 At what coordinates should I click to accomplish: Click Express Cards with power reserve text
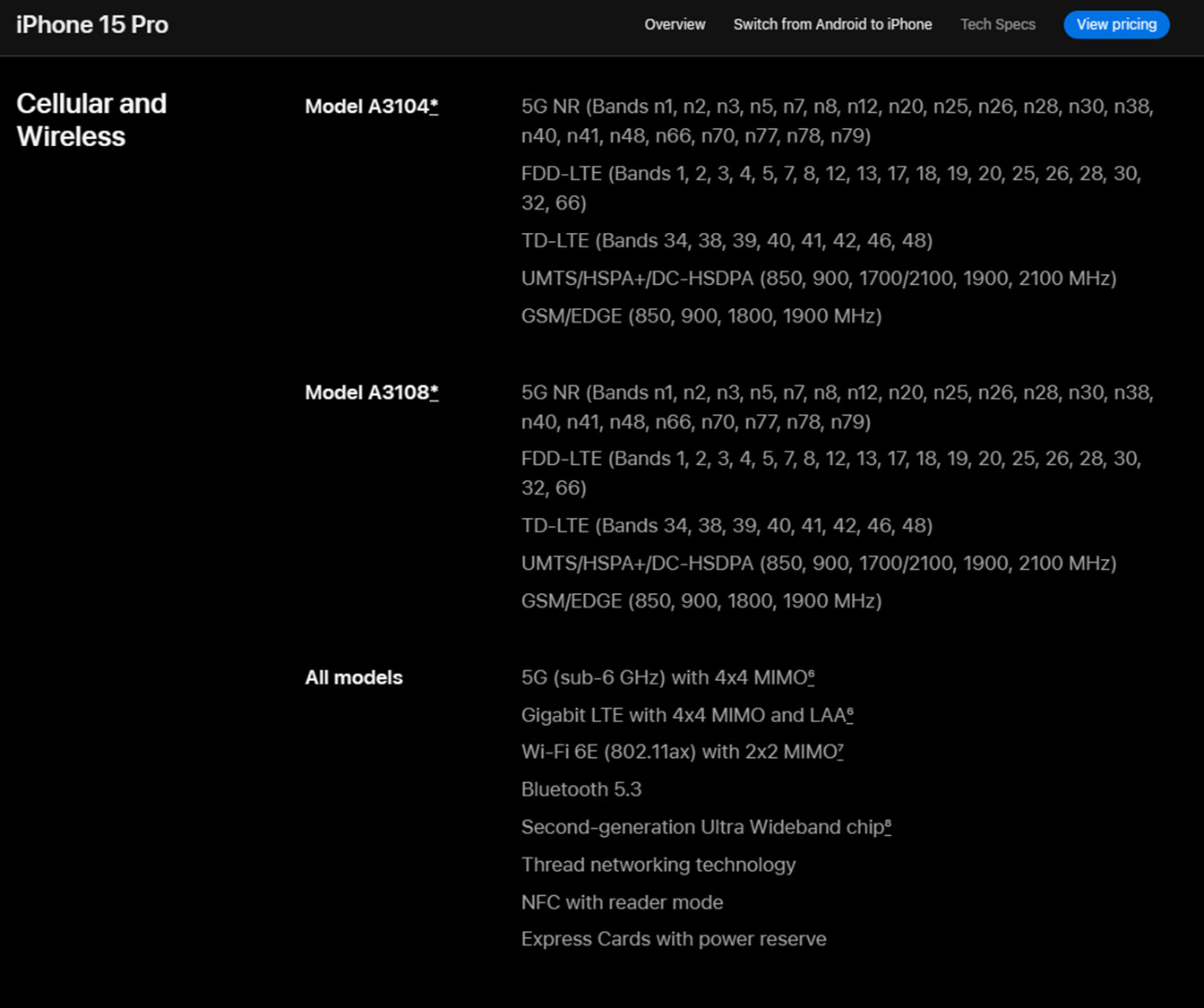(x=674, y=939)
